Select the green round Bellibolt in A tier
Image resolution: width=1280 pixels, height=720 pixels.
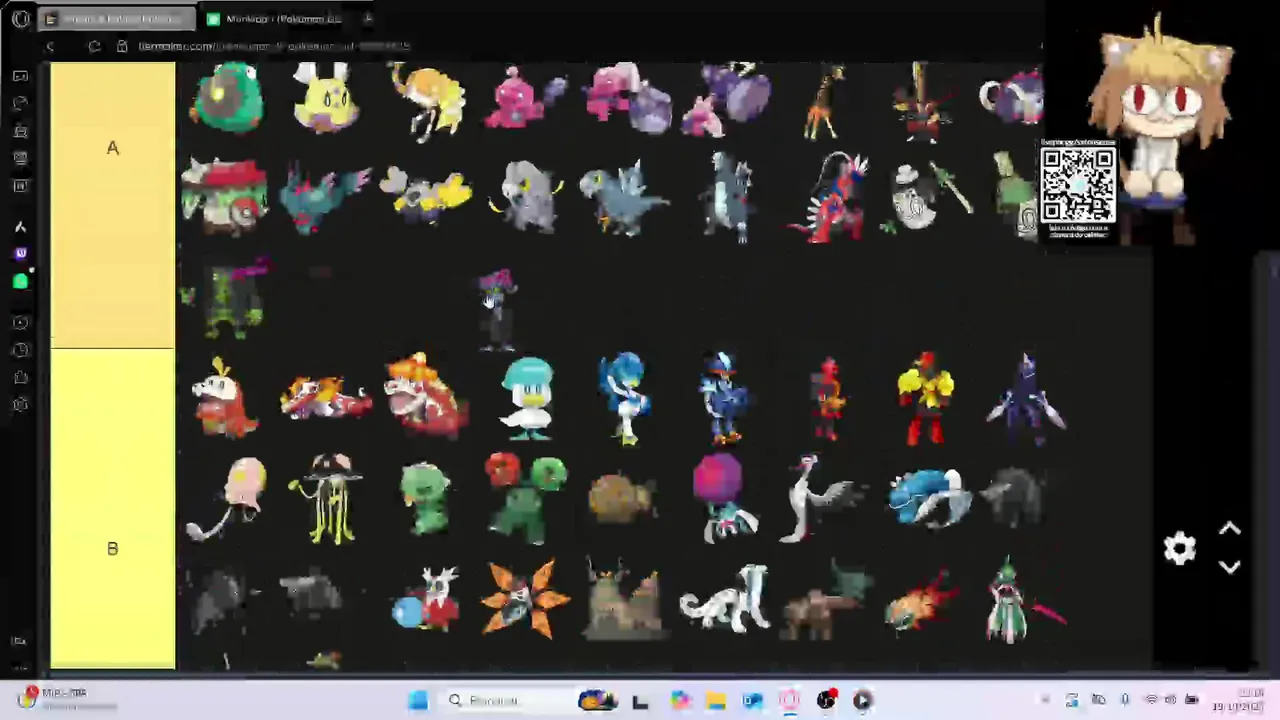[228, 98]
